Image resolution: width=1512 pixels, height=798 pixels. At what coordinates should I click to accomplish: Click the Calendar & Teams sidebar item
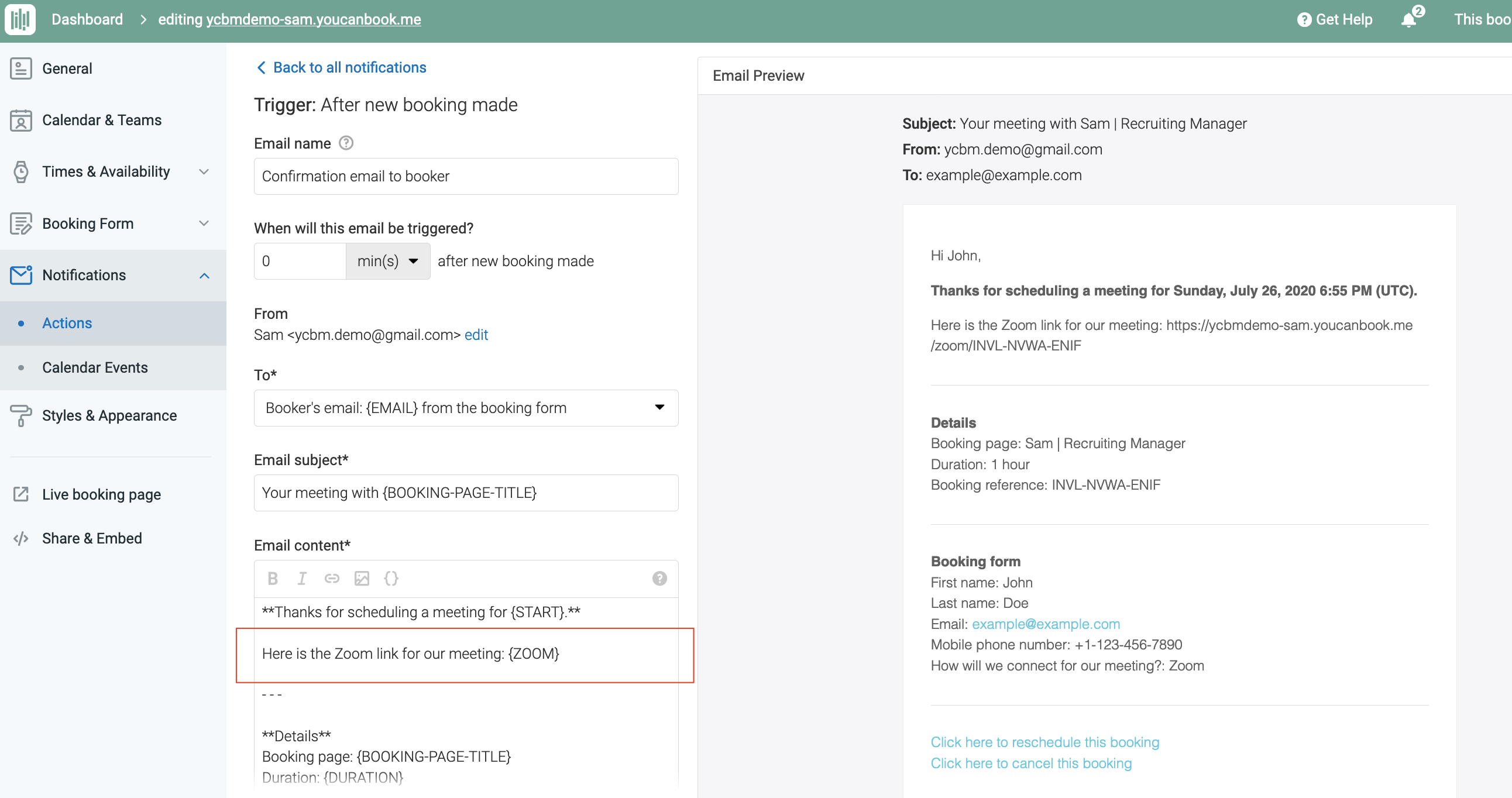(102, 120)
